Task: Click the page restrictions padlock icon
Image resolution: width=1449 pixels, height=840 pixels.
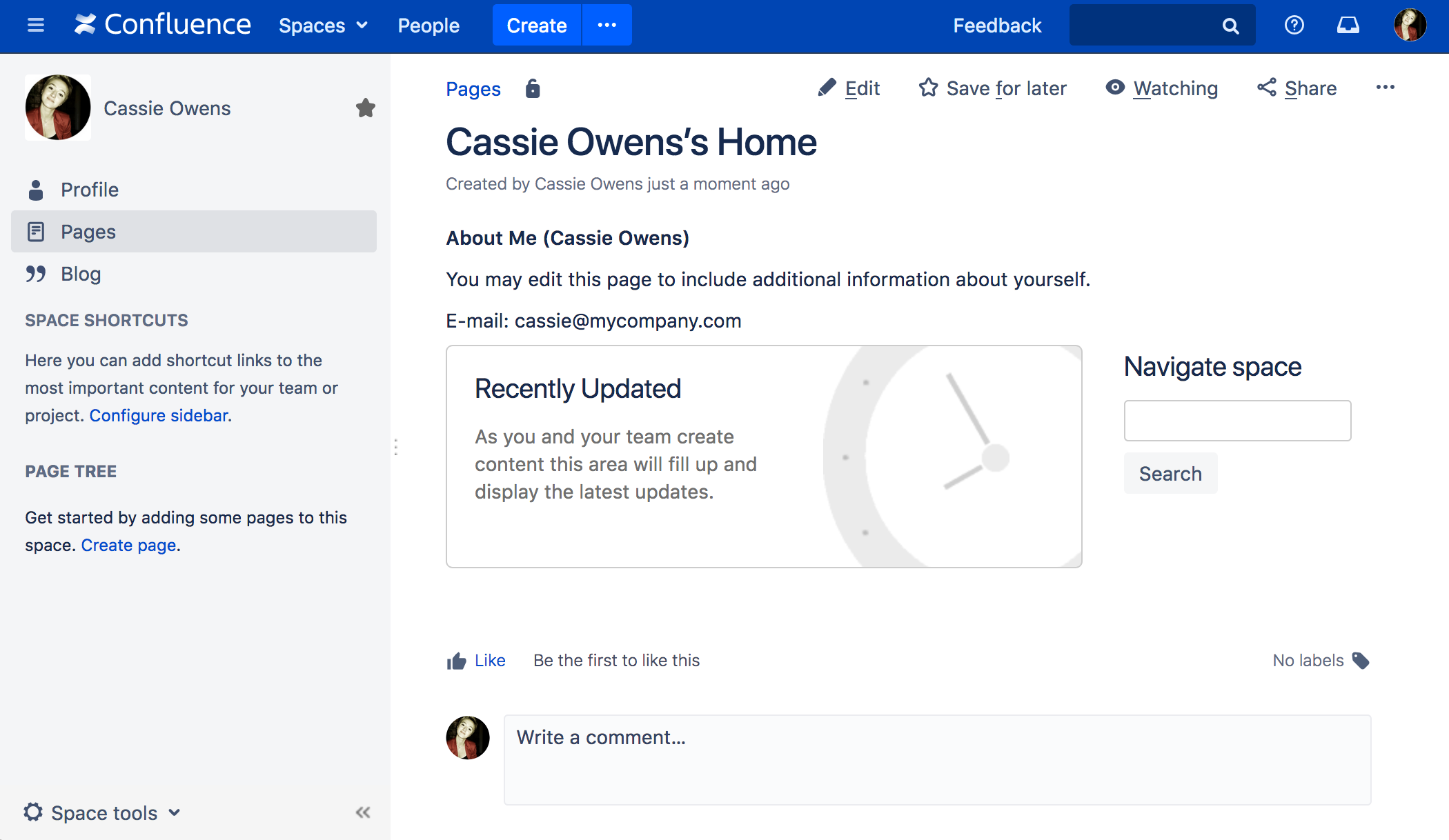Action: click(x=532, y=88)
